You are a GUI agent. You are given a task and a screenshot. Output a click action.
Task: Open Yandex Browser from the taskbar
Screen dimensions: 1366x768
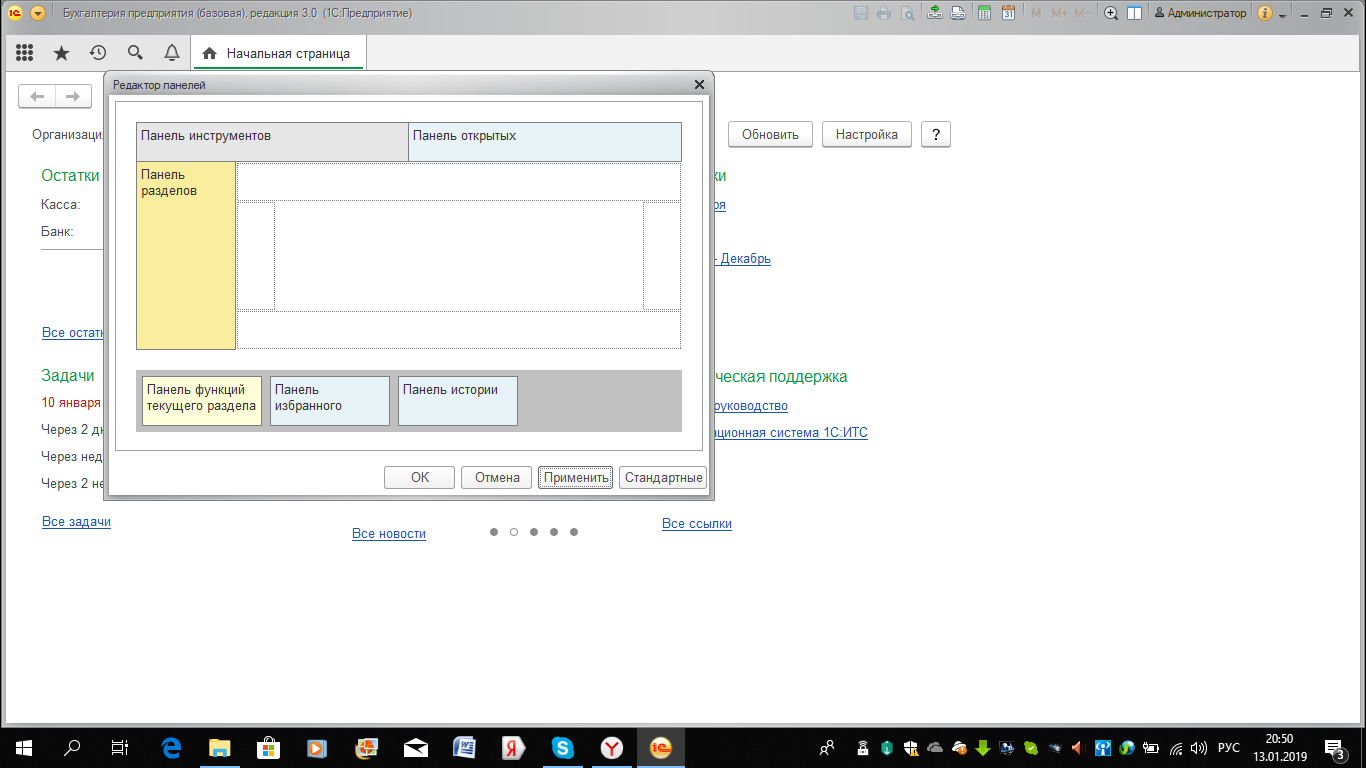click(612, 747)
